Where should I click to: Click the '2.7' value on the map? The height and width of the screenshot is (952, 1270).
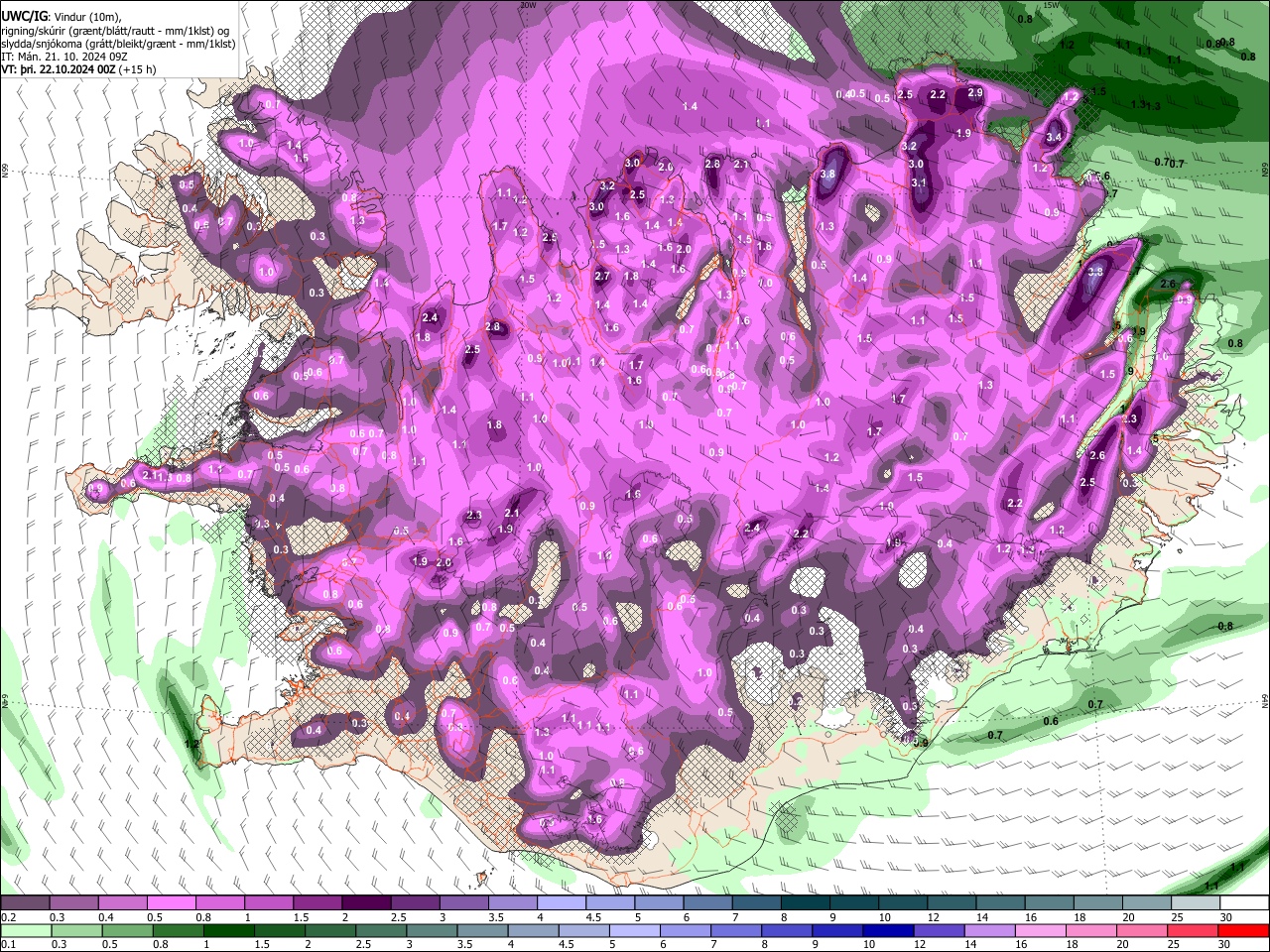pyautogui.click(x=601, y=277)
